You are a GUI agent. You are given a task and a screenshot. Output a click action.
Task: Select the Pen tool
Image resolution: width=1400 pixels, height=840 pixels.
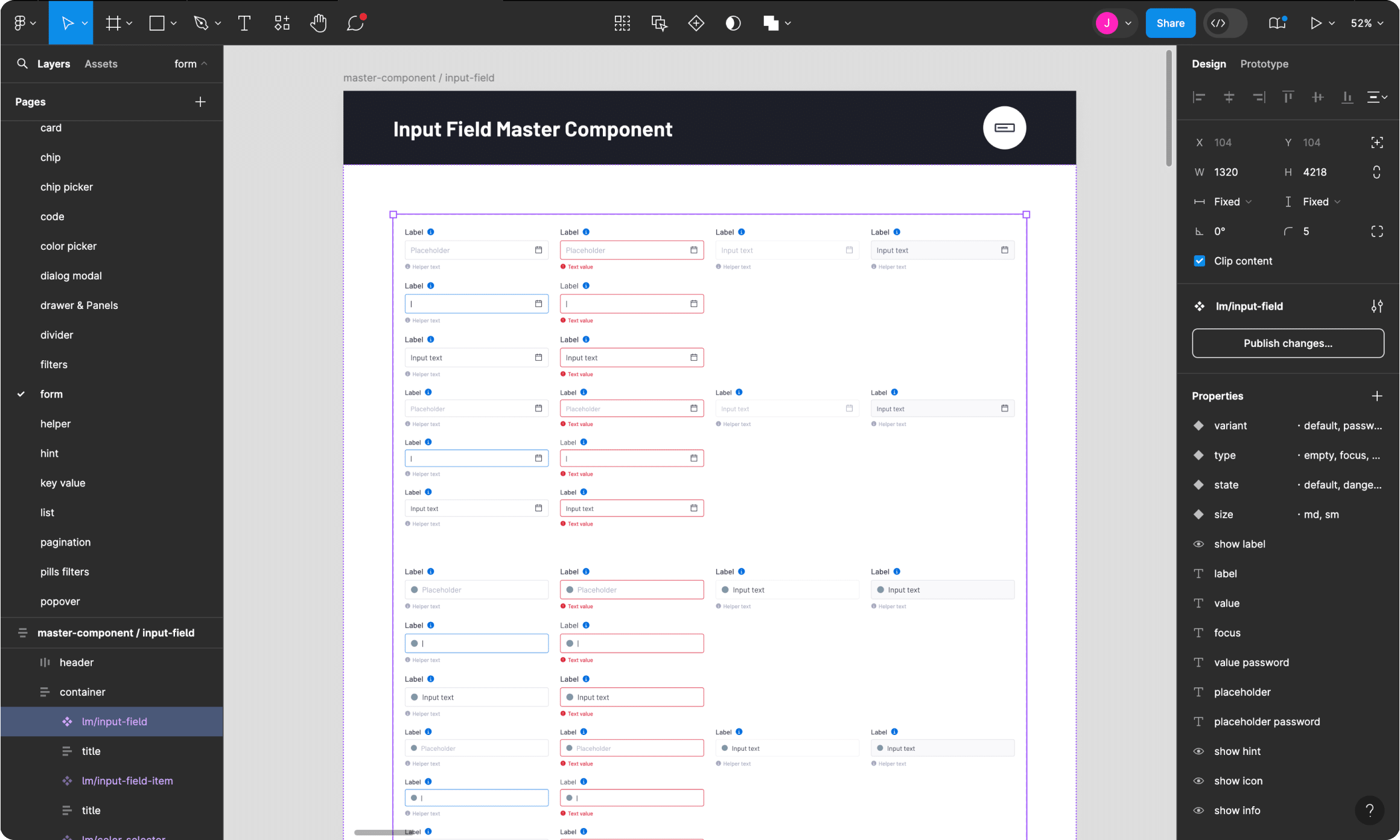(x=201, y=23)
